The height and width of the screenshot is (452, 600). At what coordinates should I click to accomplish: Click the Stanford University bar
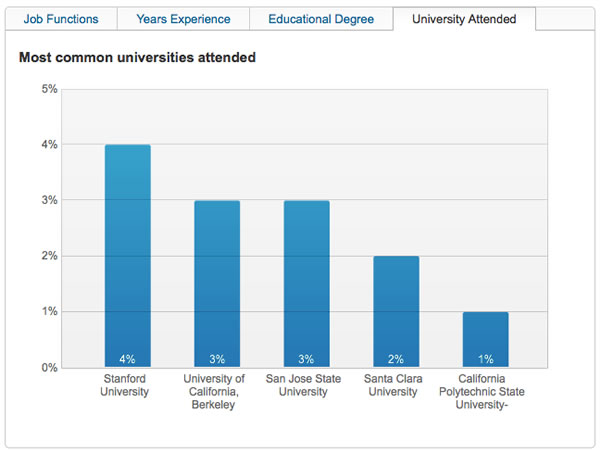pos(128,256)
